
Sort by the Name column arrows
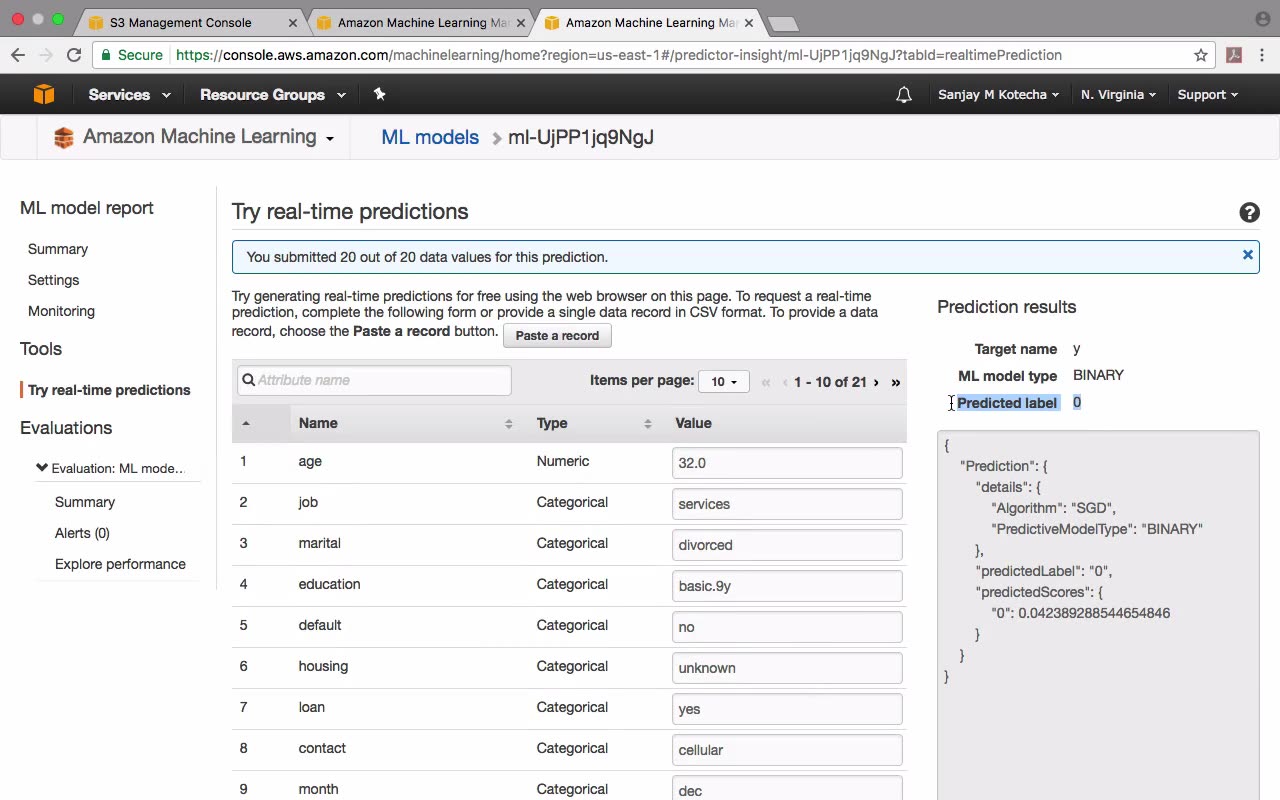508,424
